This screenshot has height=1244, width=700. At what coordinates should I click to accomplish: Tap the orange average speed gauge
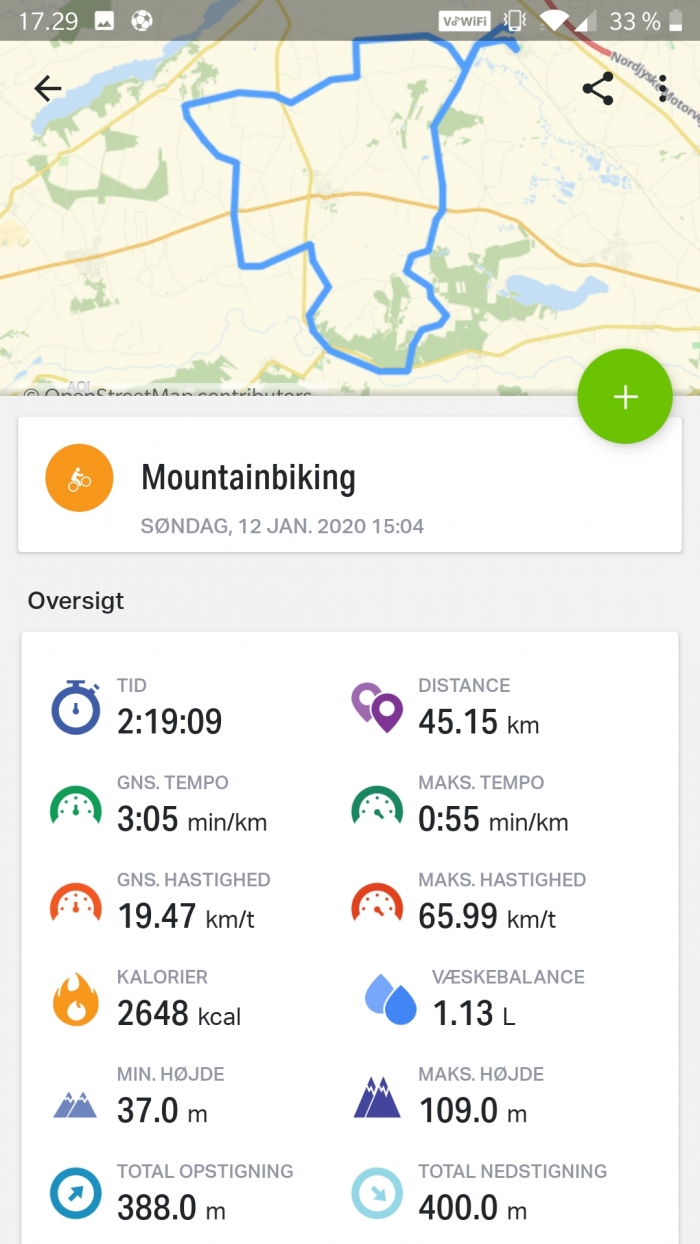pyautogui.click(x=76, y=902)
